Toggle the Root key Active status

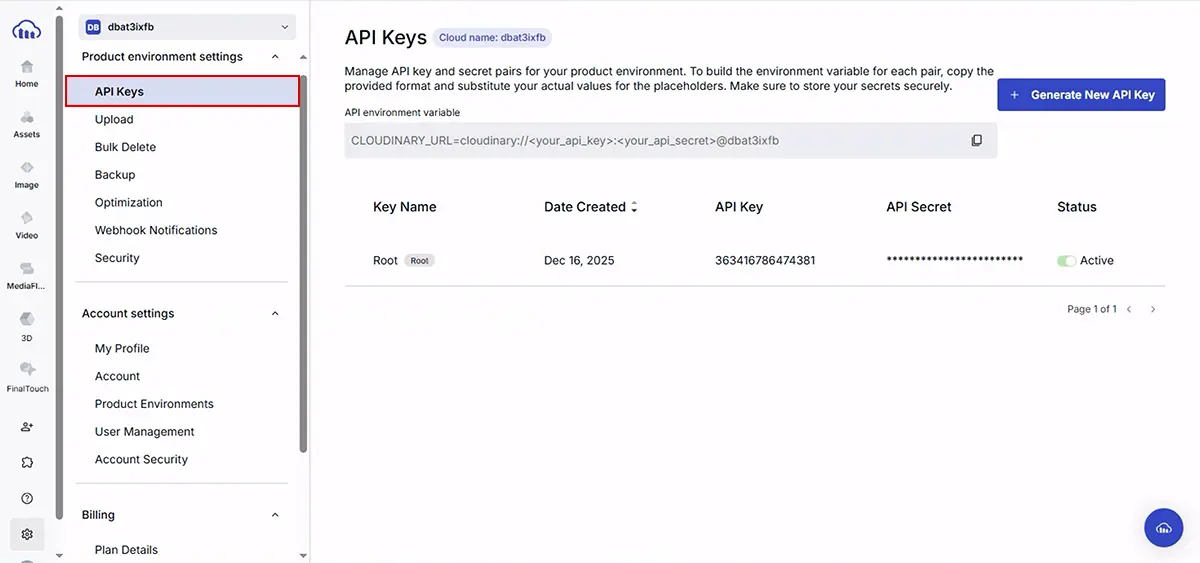click(x=1066, y=261)
